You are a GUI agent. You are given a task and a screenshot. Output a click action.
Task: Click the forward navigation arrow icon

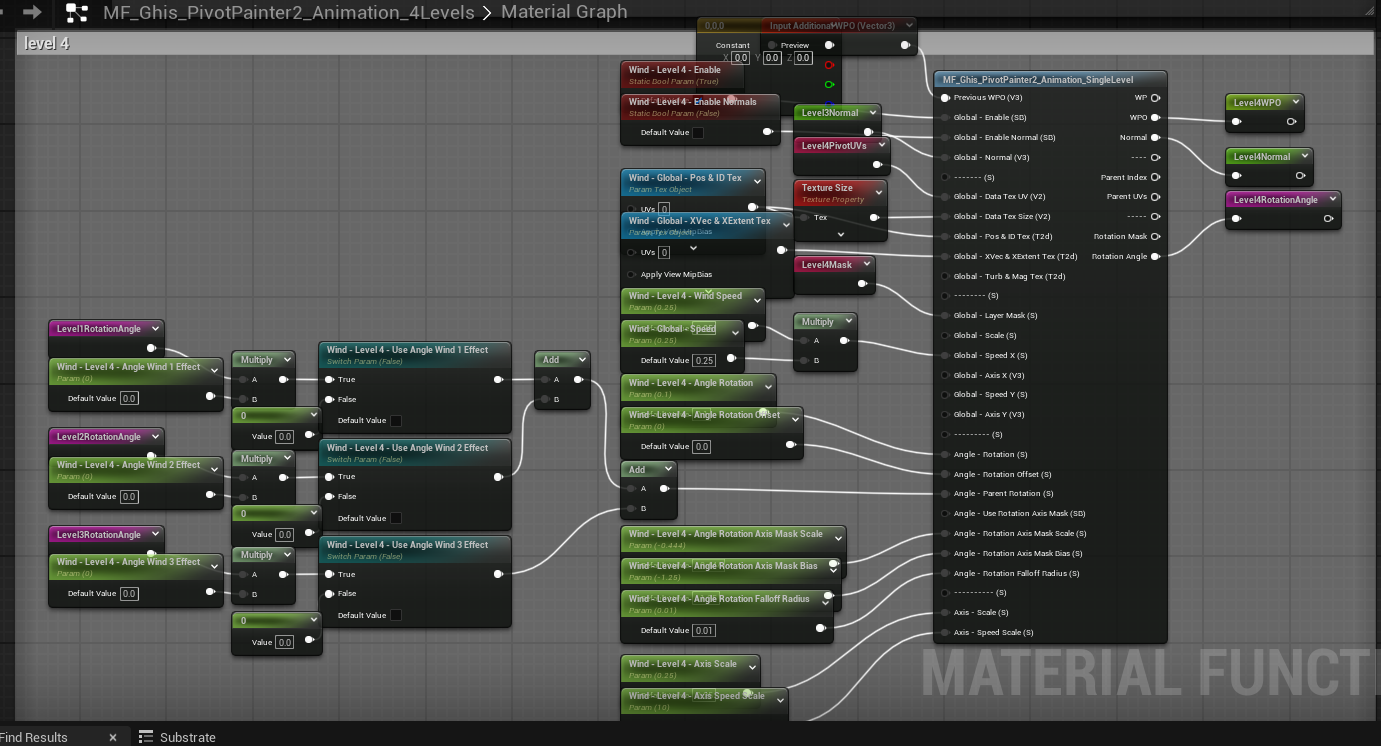point(32,12)
